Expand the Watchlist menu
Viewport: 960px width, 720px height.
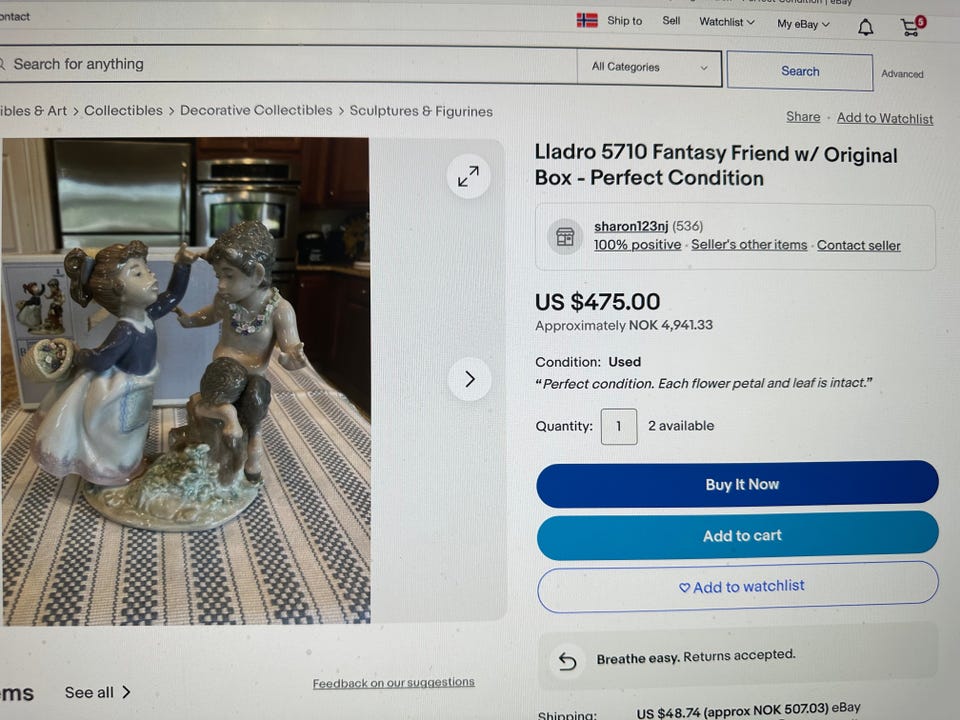(x=727, y=22)
